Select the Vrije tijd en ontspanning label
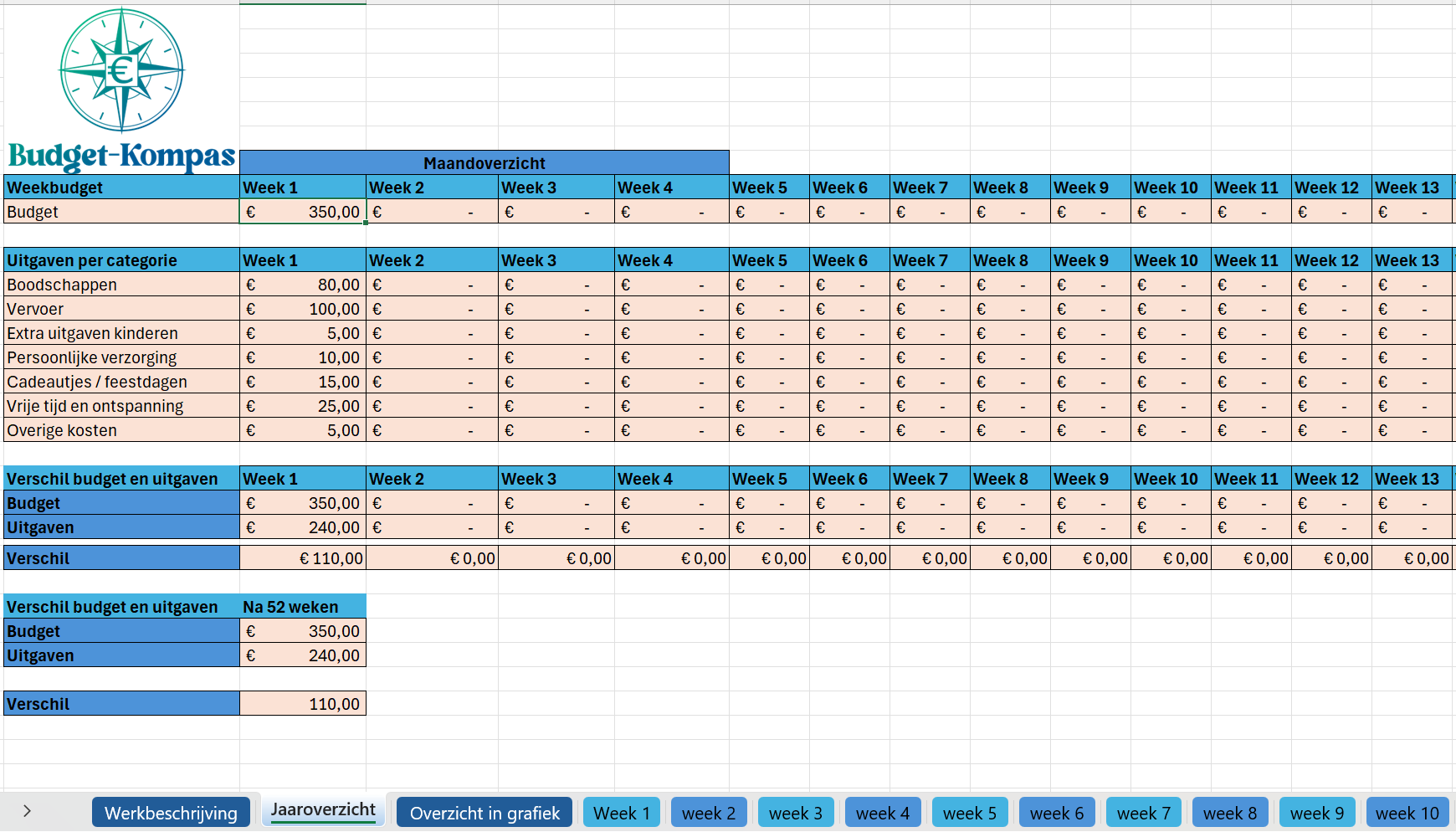Screen dimensions: 1456x832 point(95,406)
